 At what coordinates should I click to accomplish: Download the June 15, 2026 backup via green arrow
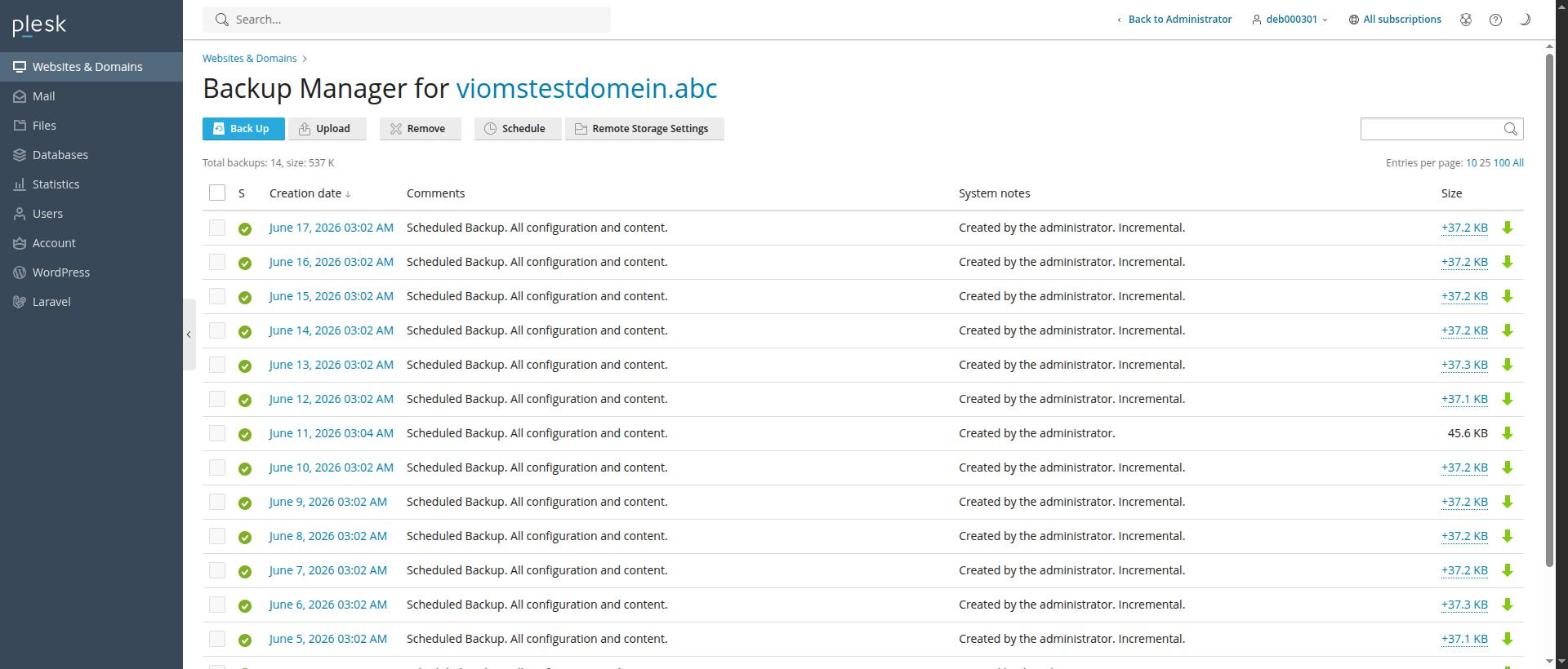click(x=1507, y=296)
